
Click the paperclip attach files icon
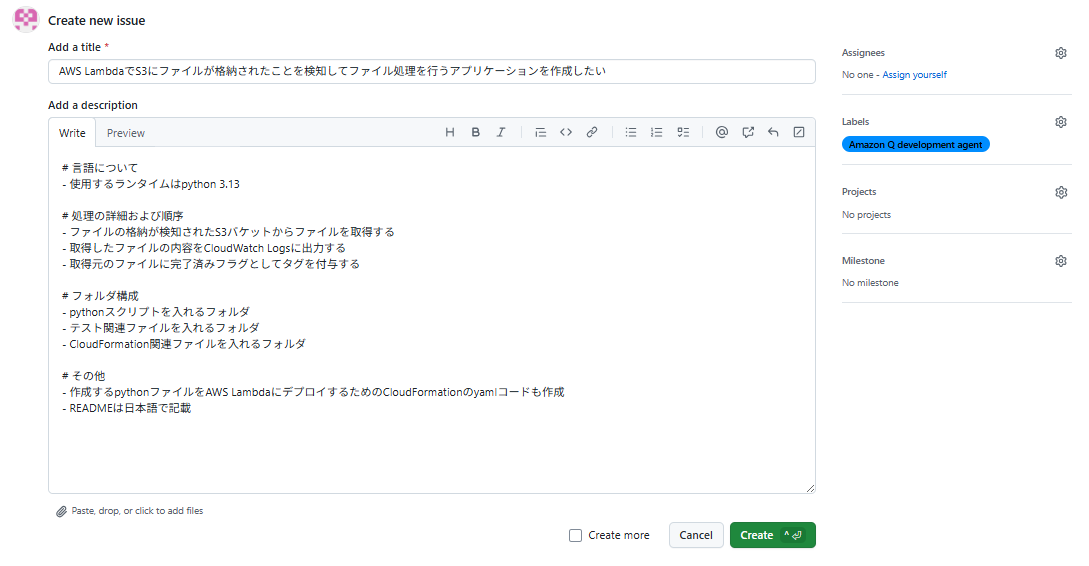[61, 511]
